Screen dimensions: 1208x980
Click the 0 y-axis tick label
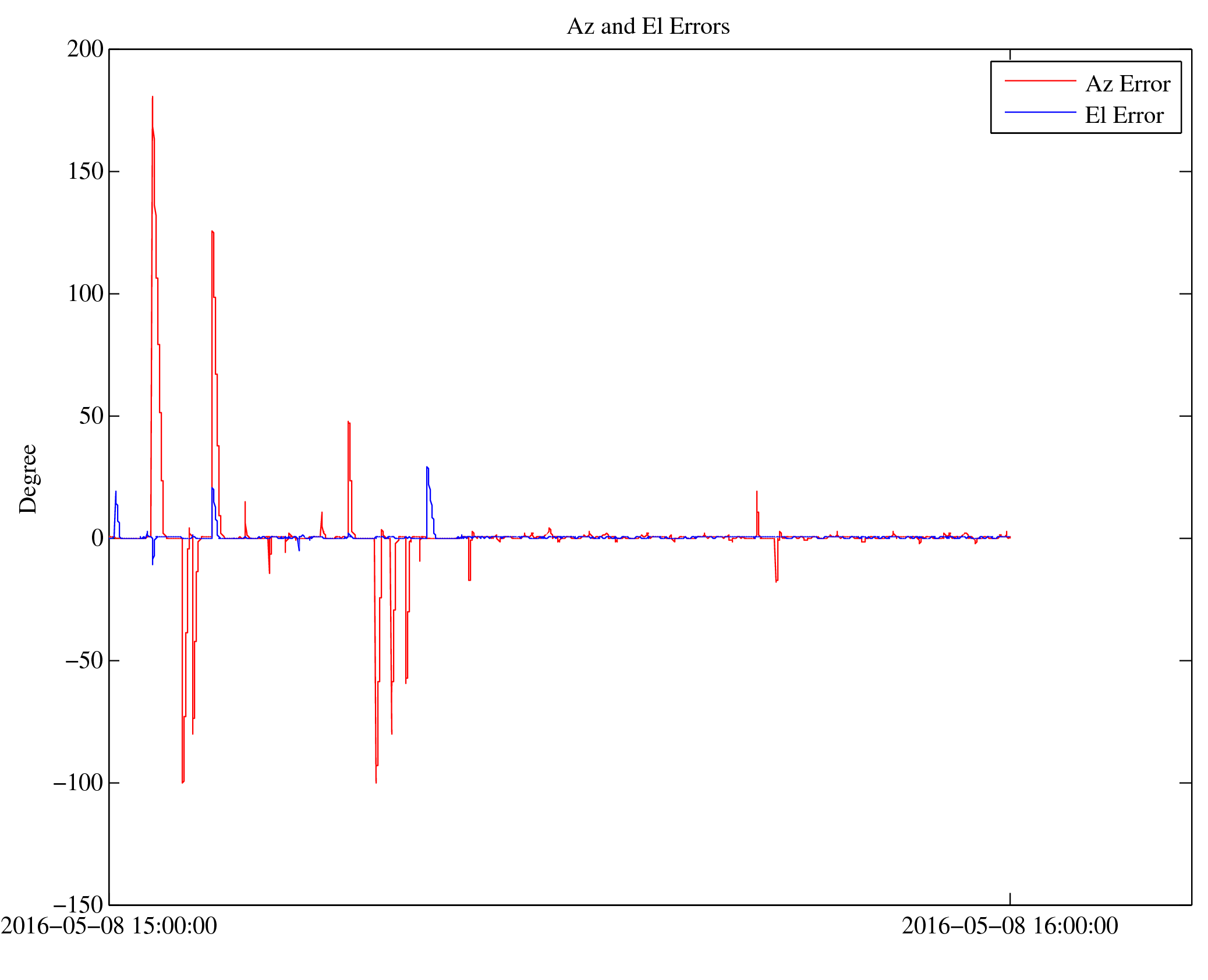97,538
